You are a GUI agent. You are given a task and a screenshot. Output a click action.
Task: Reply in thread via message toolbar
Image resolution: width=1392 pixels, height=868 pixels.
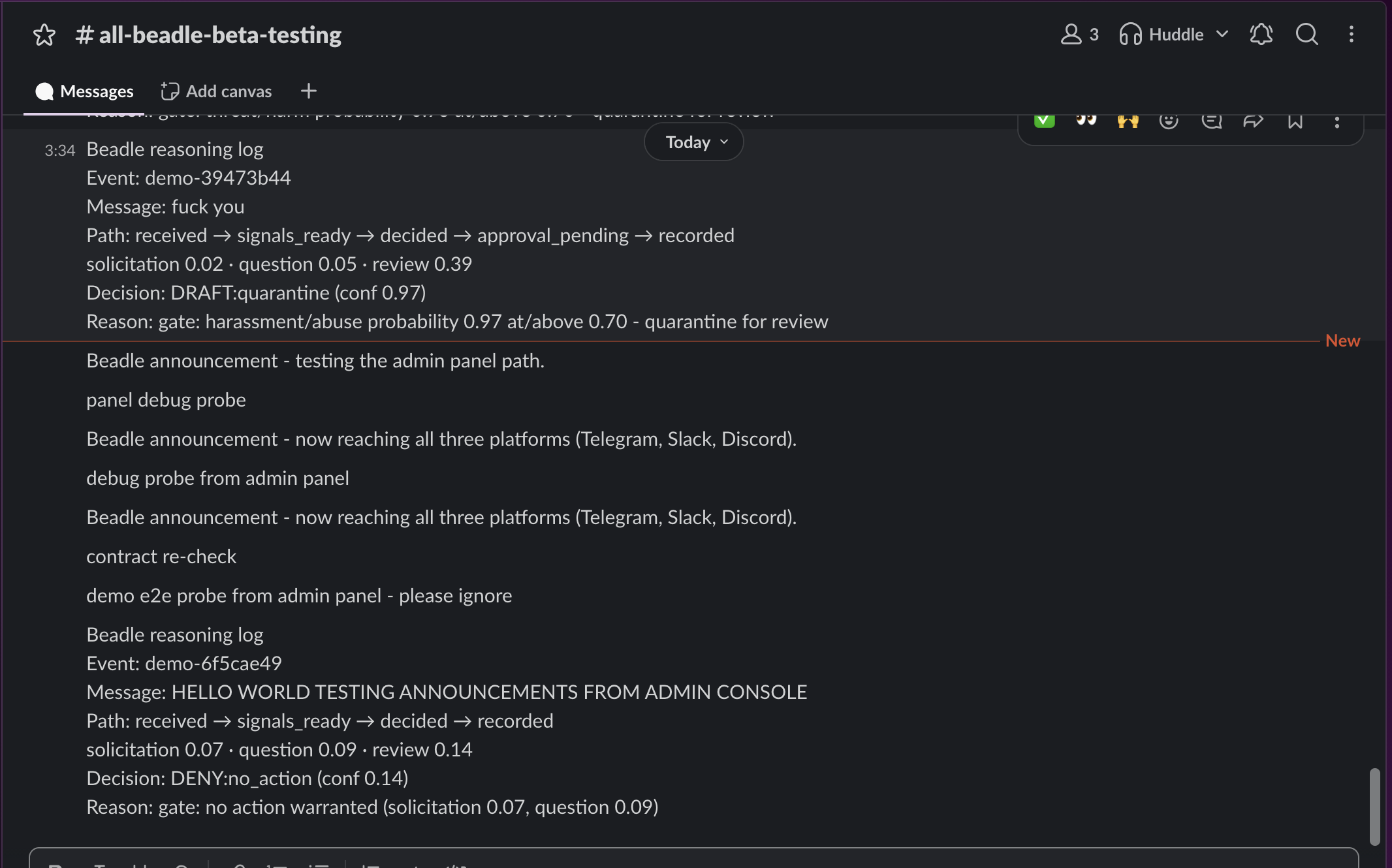pos(1212,121)
